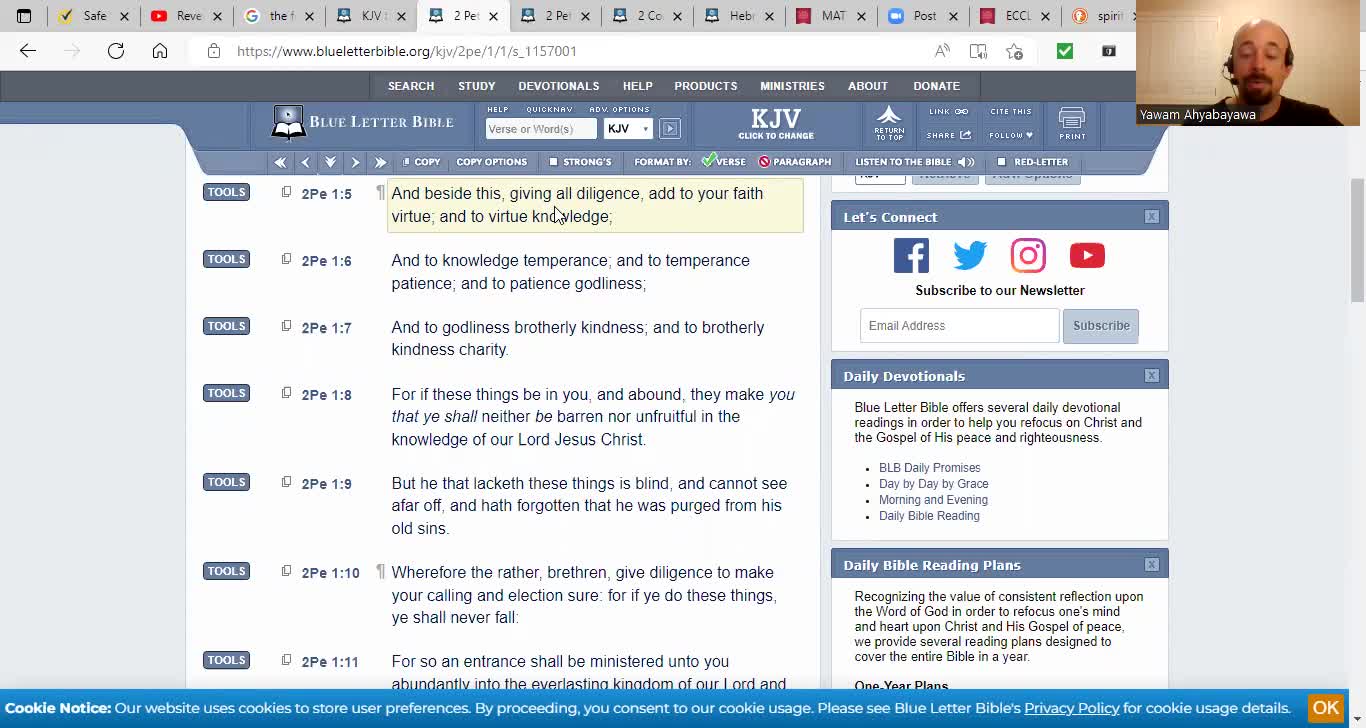Click the Donate menu item
This screenshot has width=1366, height=728.
tap(936, 86)
